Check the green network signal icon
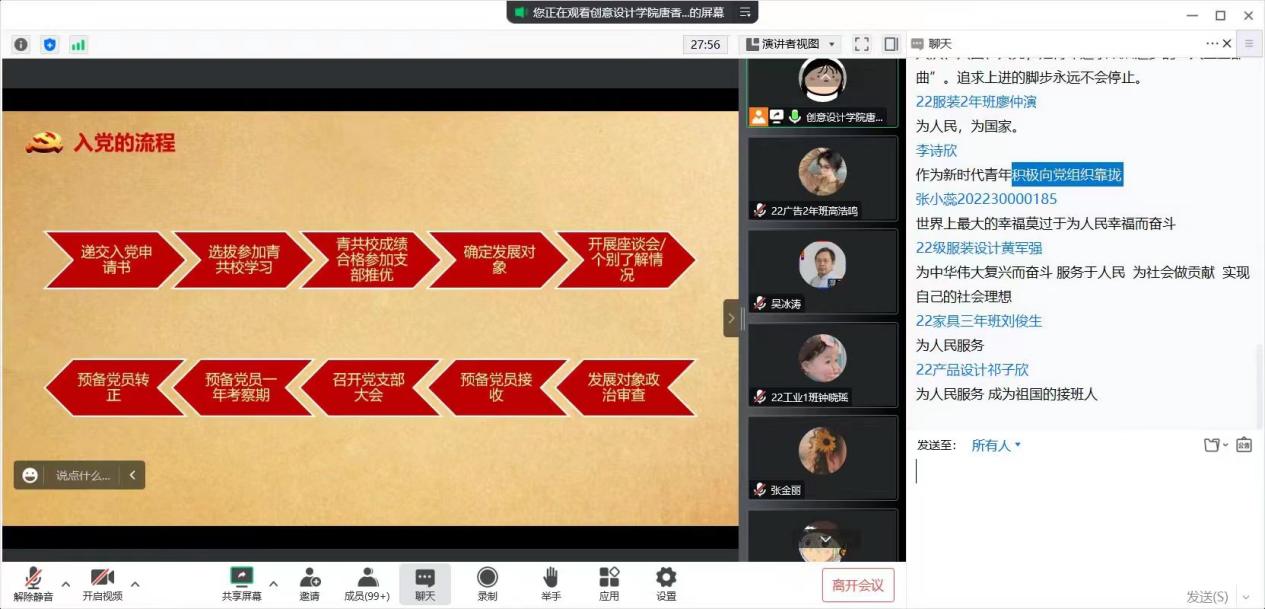Viewport: 1265px width, 609px height. 78,44
